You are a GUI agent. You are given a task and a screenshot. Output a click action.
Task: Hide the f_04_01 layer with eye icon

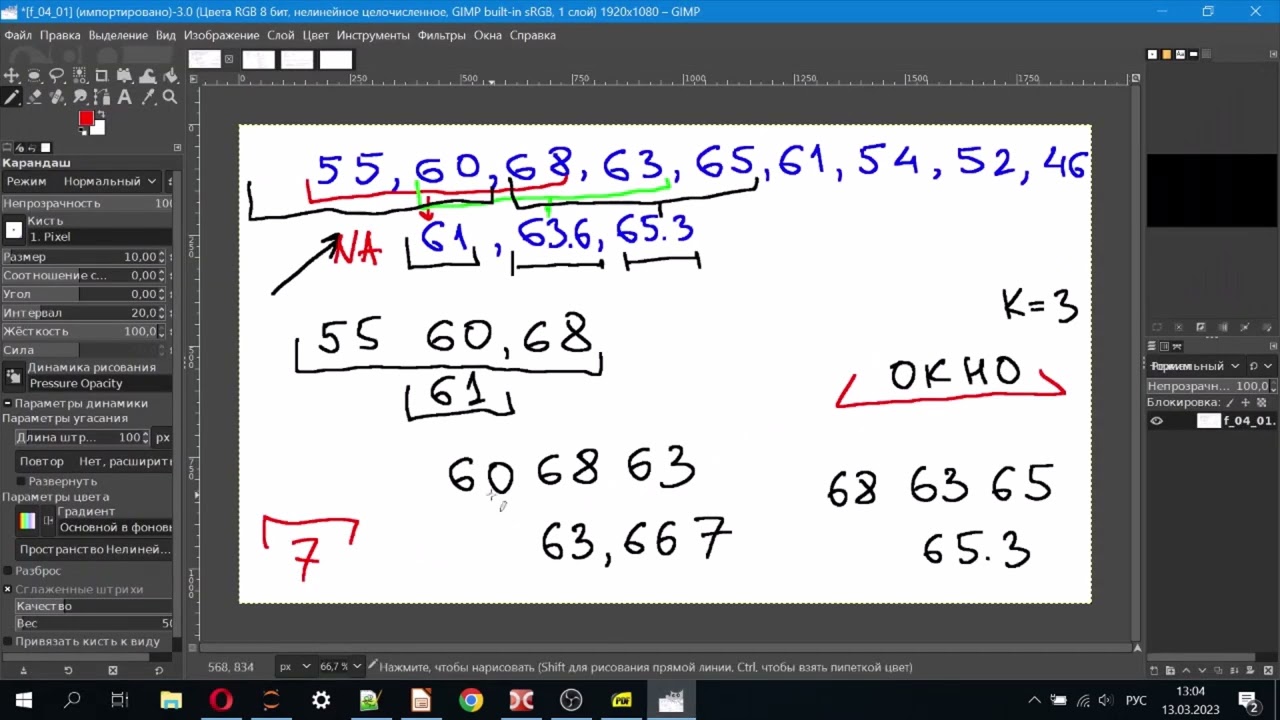pos(1156,421)
